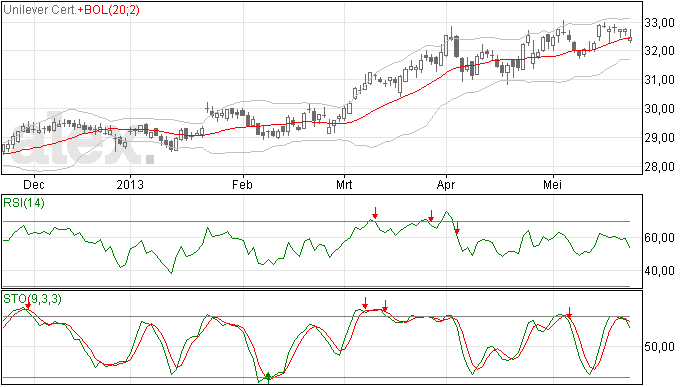Select the Apr month axis label

446,184
